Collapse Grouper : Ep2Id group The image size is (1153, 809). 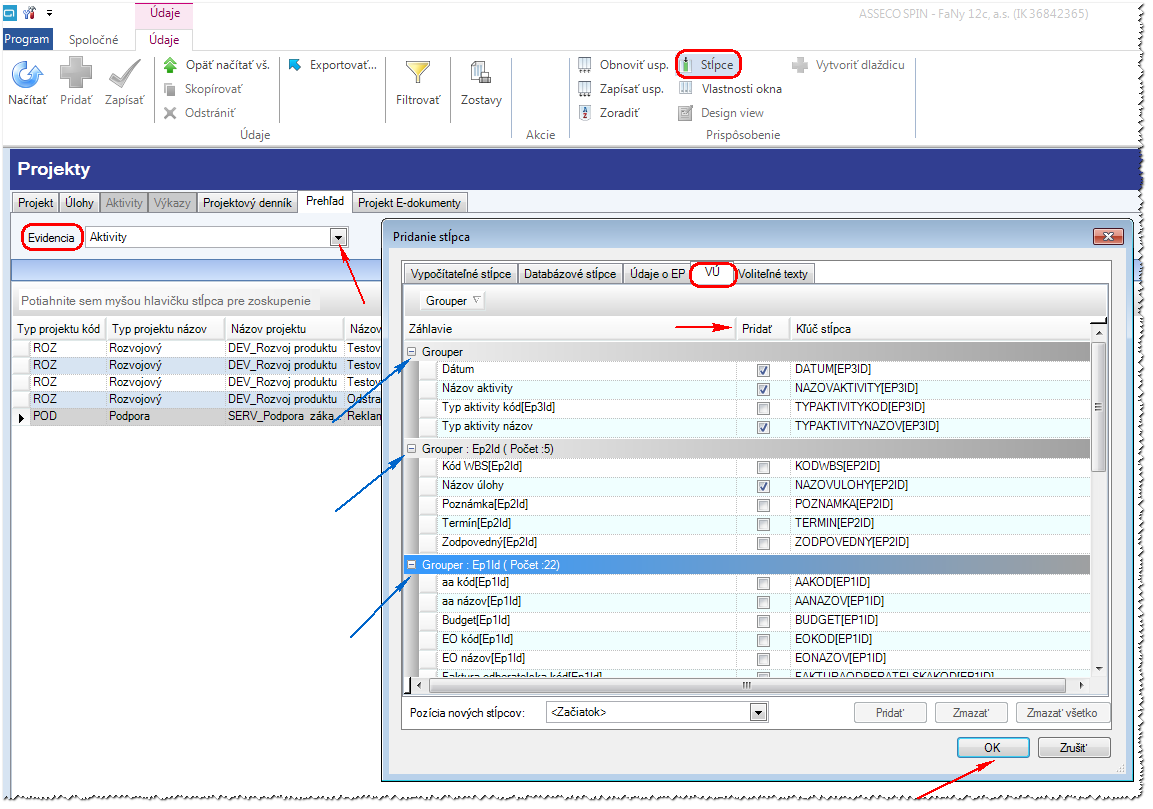tap(412, 449)
